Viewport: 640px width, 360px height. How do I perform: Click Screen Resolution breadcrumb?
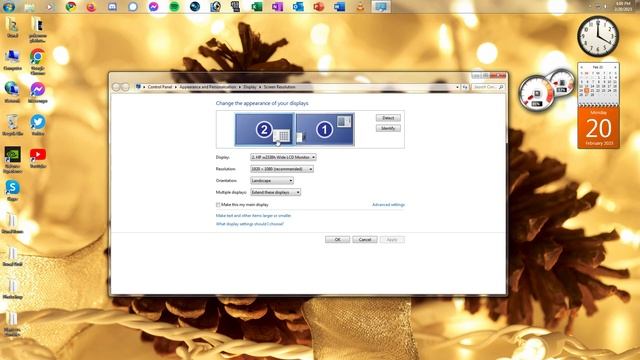click(279, 87)
